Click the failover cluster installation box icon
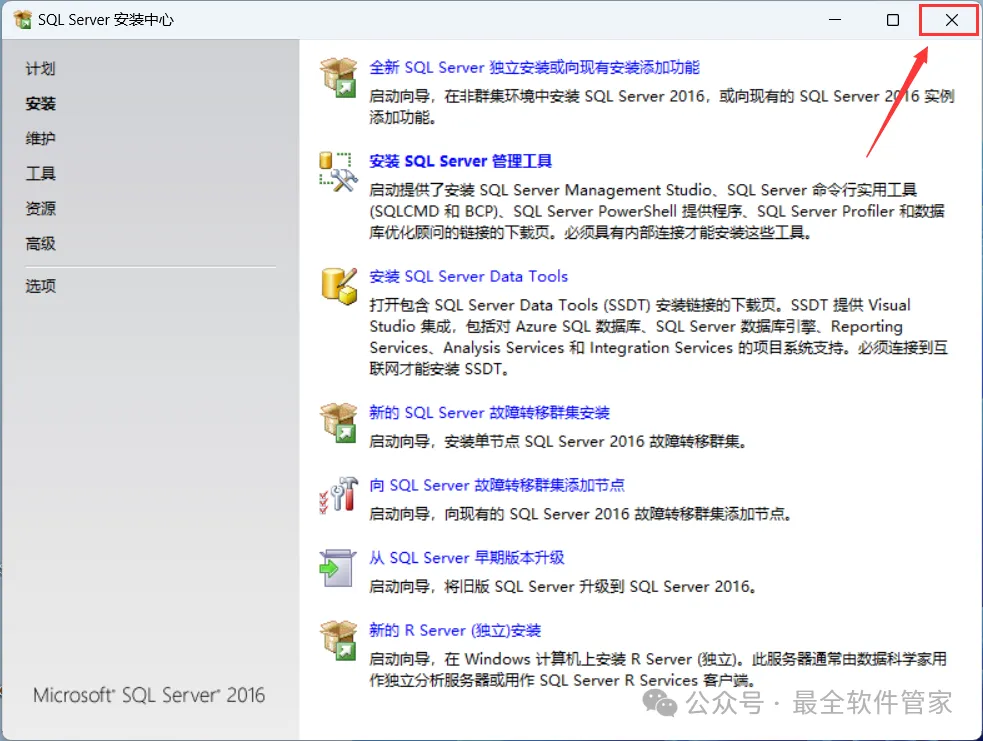The width and height of the screenshot is (983, 741). [339, 423]
